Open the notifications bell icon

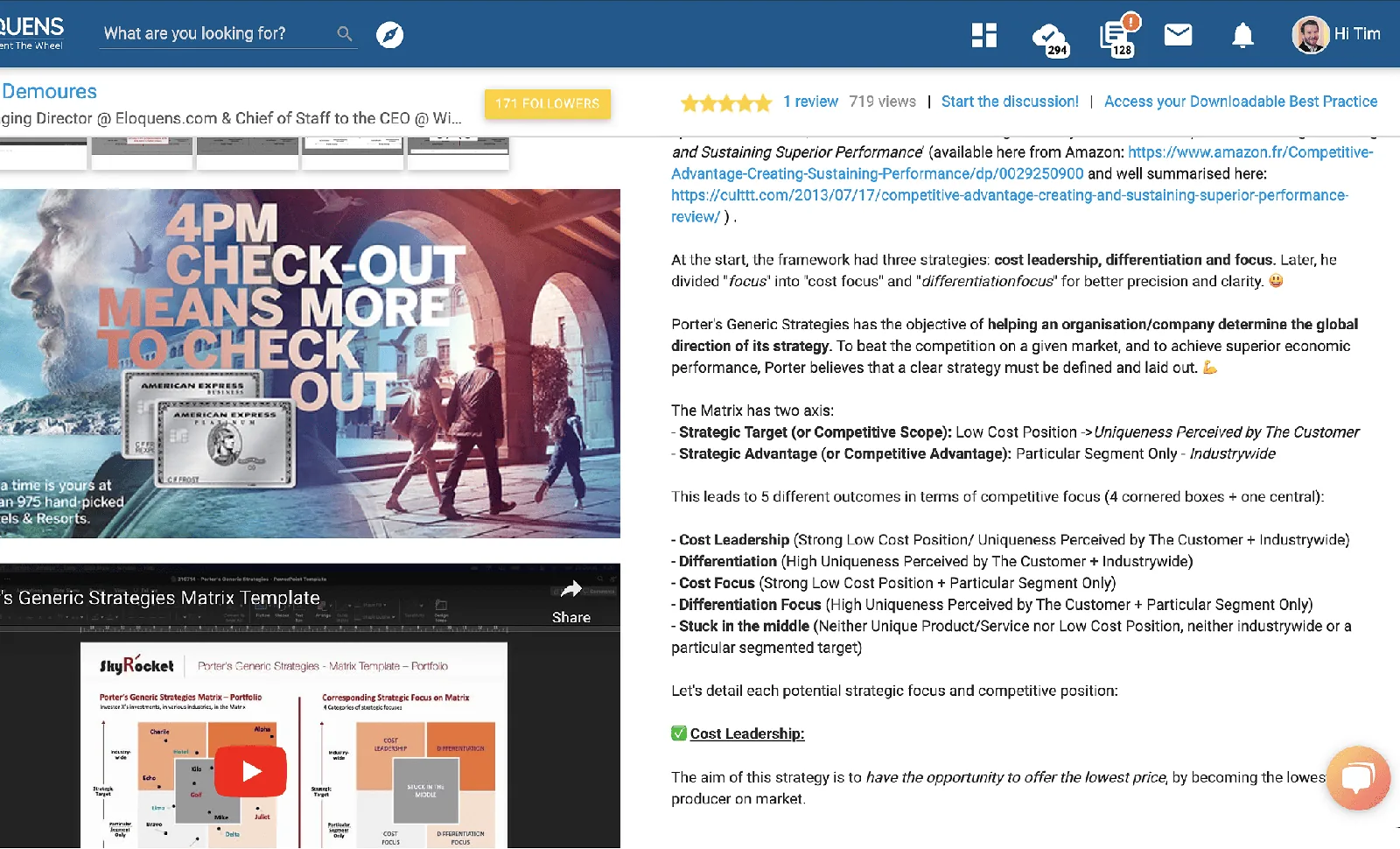click(1242, 35)
